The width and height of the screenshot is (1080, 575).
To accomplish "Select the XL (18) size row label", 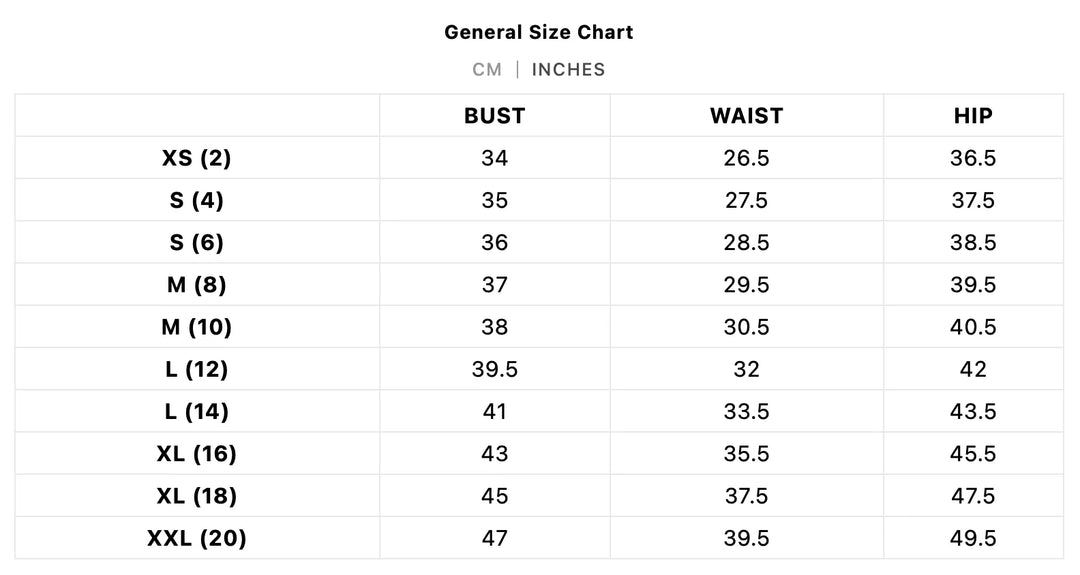I will tap(196, 496).
